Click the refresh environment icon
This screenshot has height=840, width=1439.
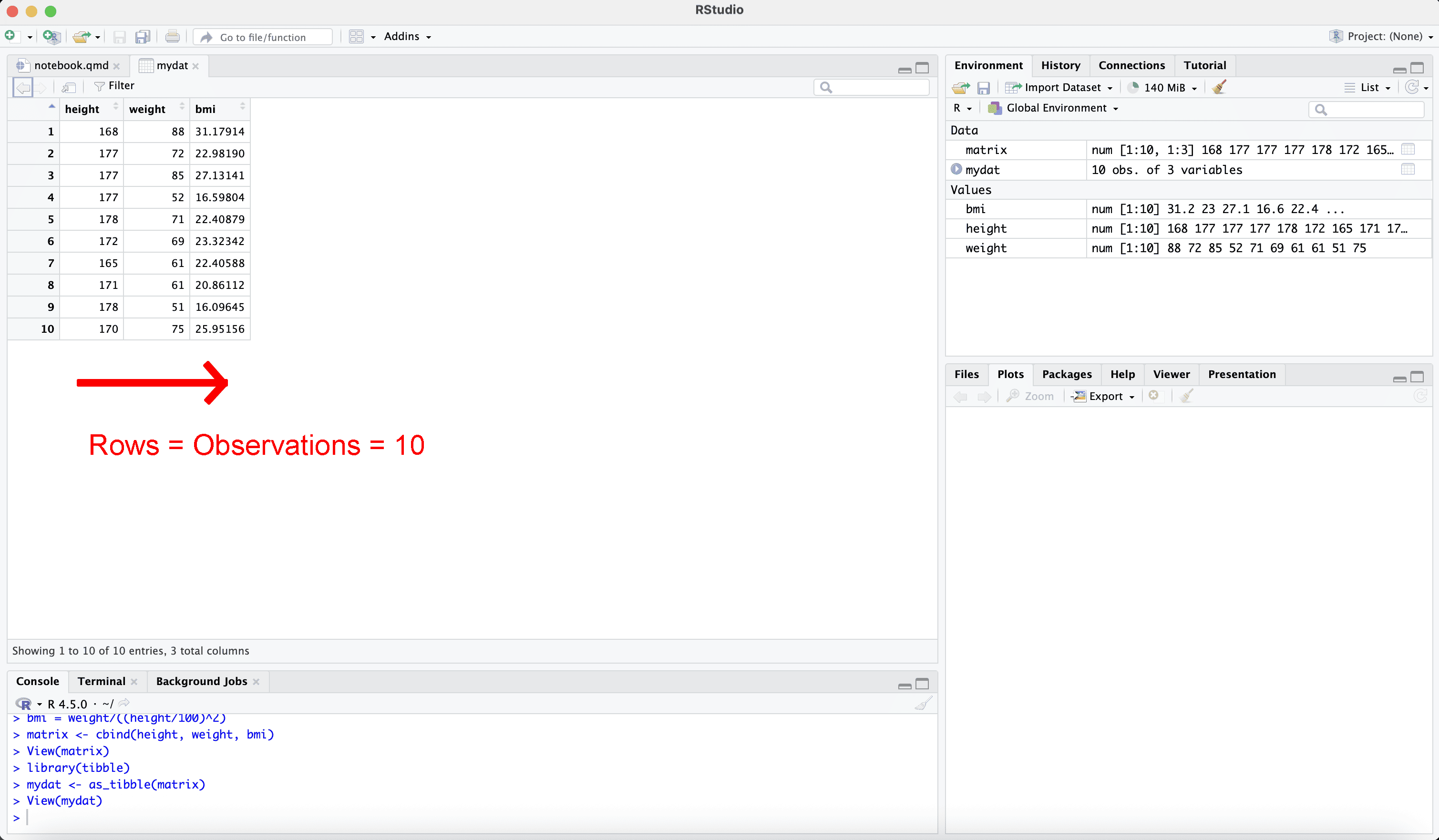1412,87
